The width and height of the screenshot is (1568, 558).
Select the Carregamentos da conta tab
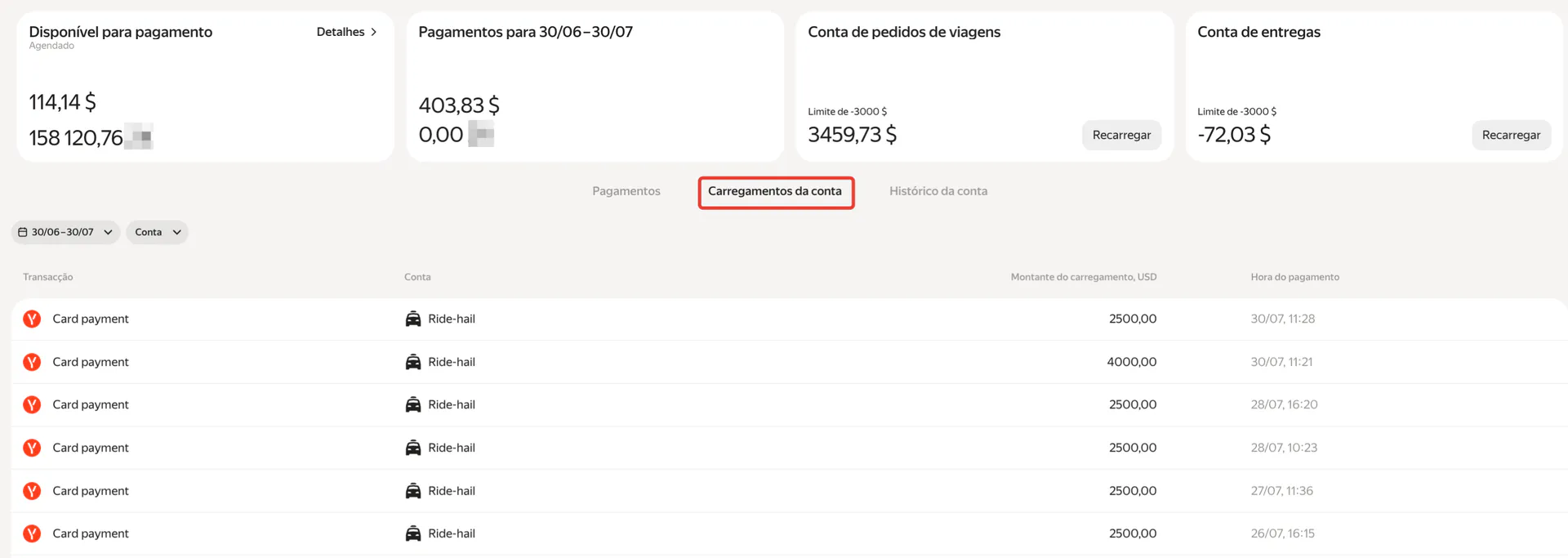[x=775, y=191]
